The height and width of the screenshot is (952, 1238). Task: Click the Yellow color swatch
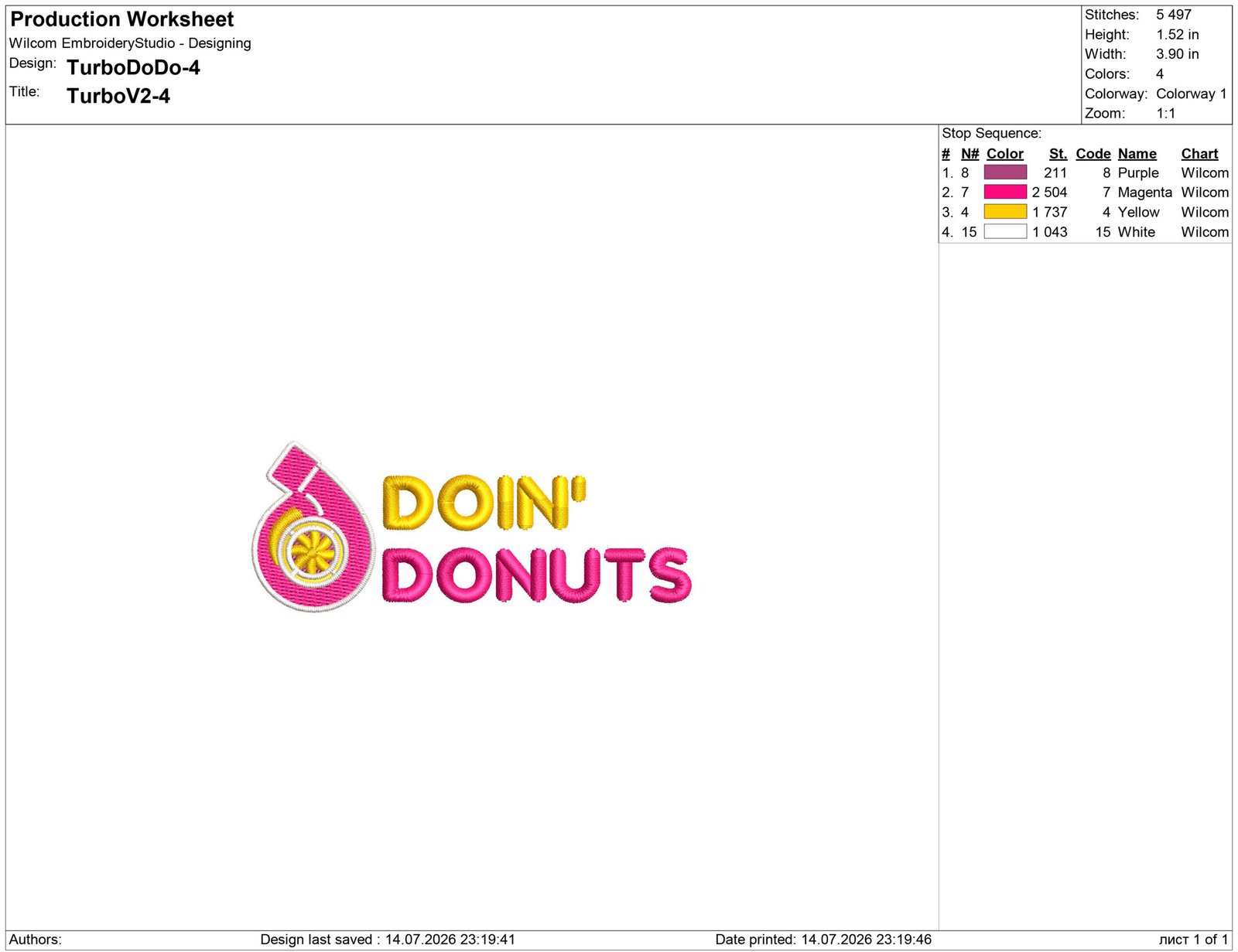point(1005,212)
